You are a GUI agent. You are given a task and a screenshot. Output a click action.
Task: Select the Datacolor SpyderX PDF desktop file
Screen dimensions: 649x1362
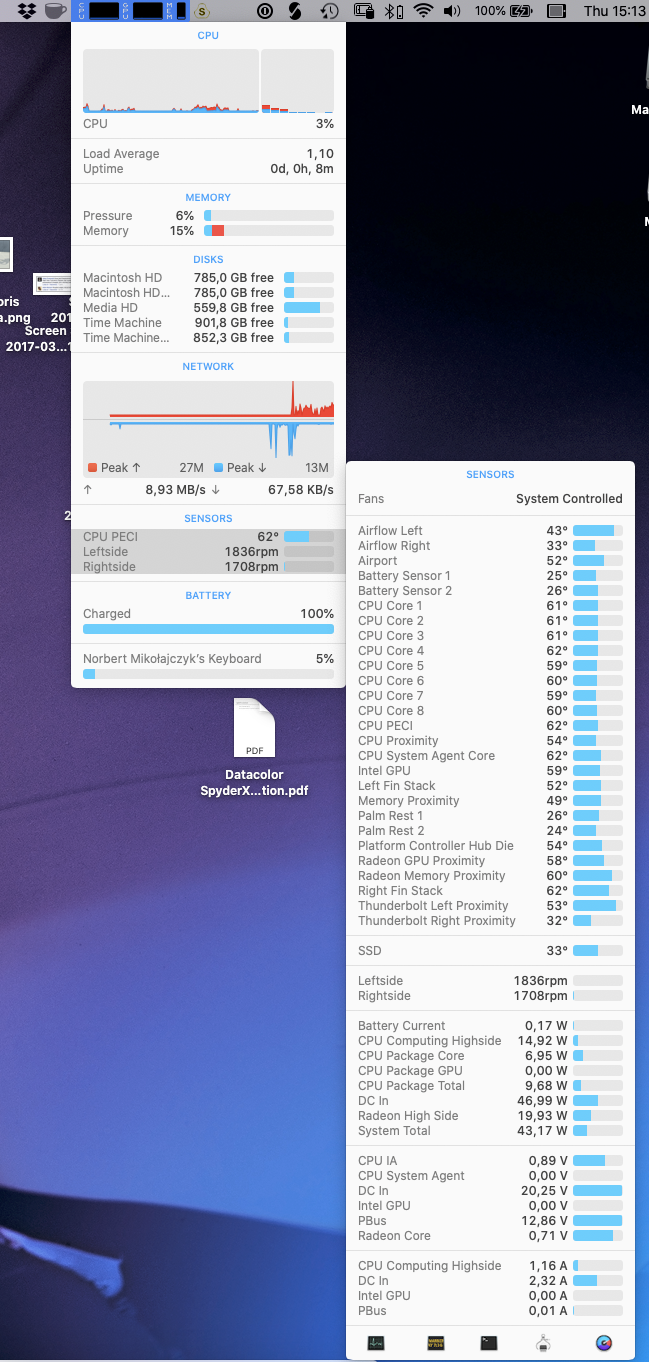pyautogui.click(x=254, y=748)
